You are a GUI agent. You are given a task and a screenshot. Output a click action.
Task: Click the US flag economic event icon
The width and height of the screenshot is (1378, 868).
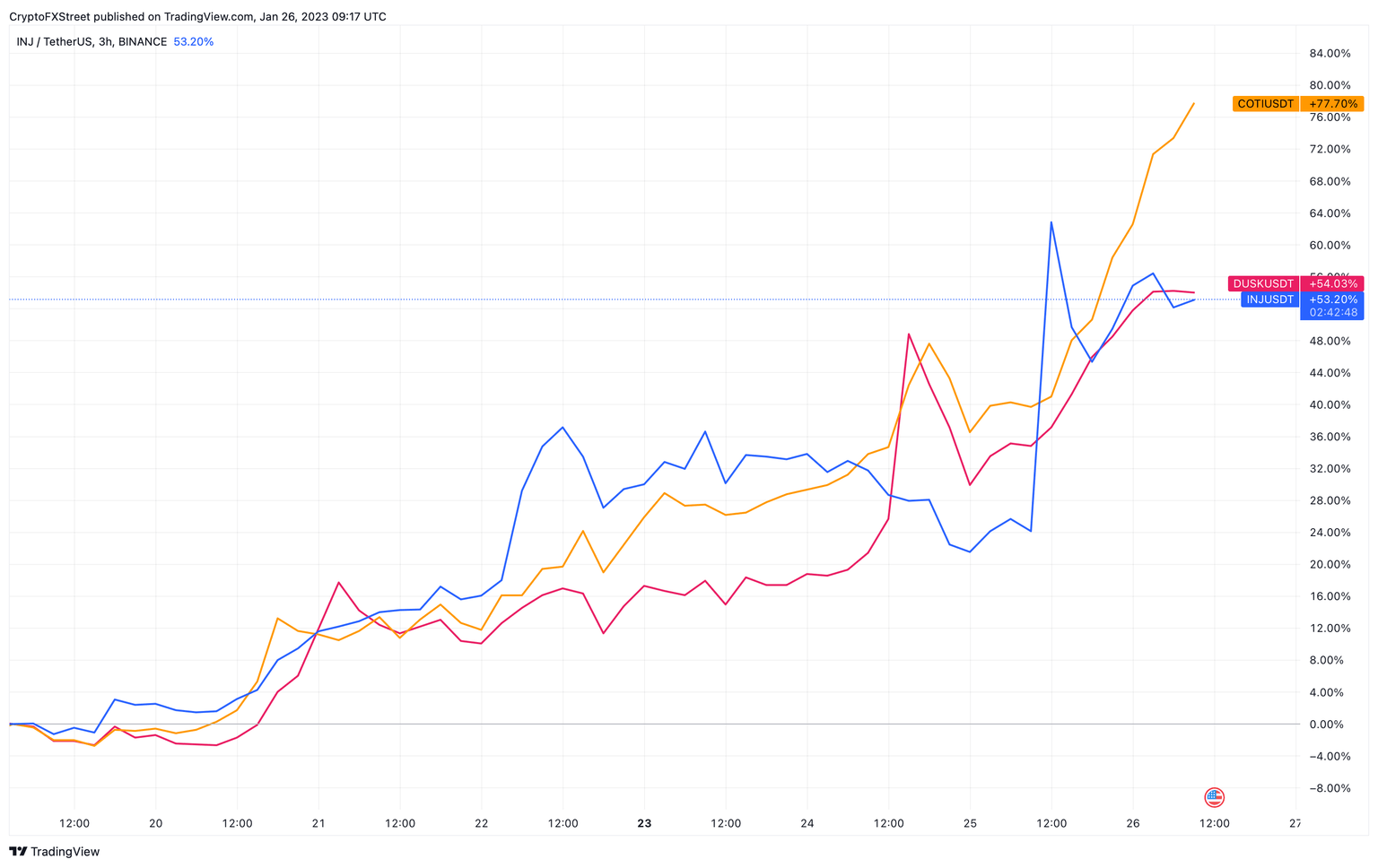click(1214, 796)
